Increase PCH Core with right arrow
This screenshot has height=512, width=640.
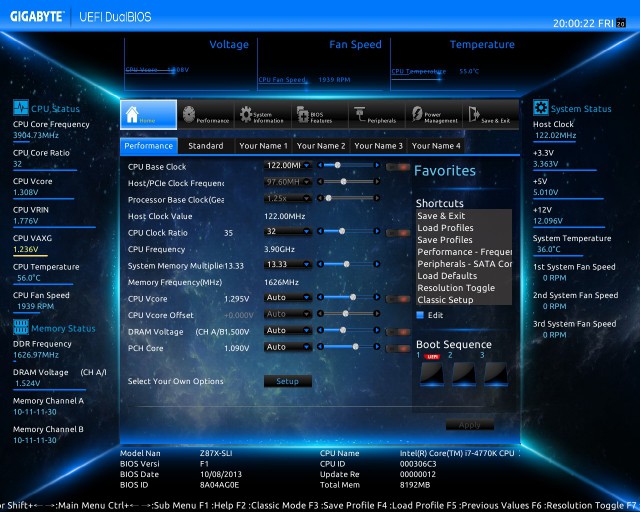(x=377, y=347)
